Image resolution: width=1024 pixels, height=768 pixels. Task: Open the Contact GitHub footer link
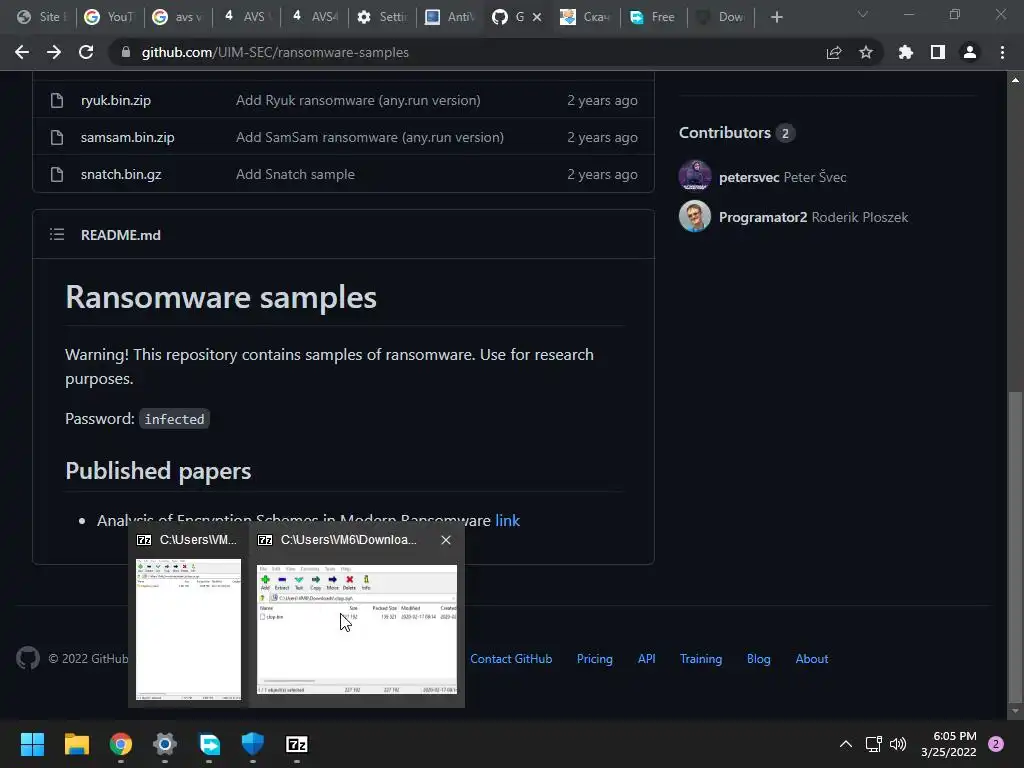(x=511, y=659)
